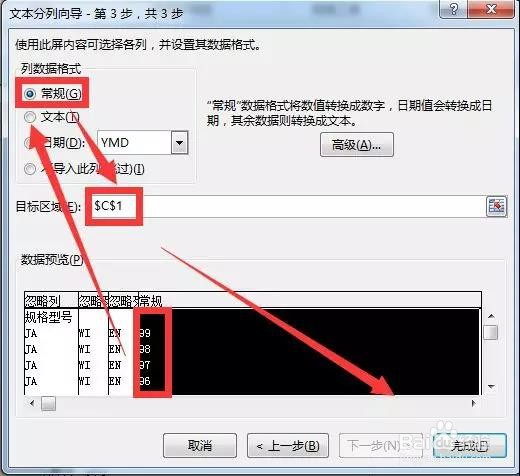The image size is (520, 476).
Task: Select the 日期(D) radio button
Action: [29, 143]
